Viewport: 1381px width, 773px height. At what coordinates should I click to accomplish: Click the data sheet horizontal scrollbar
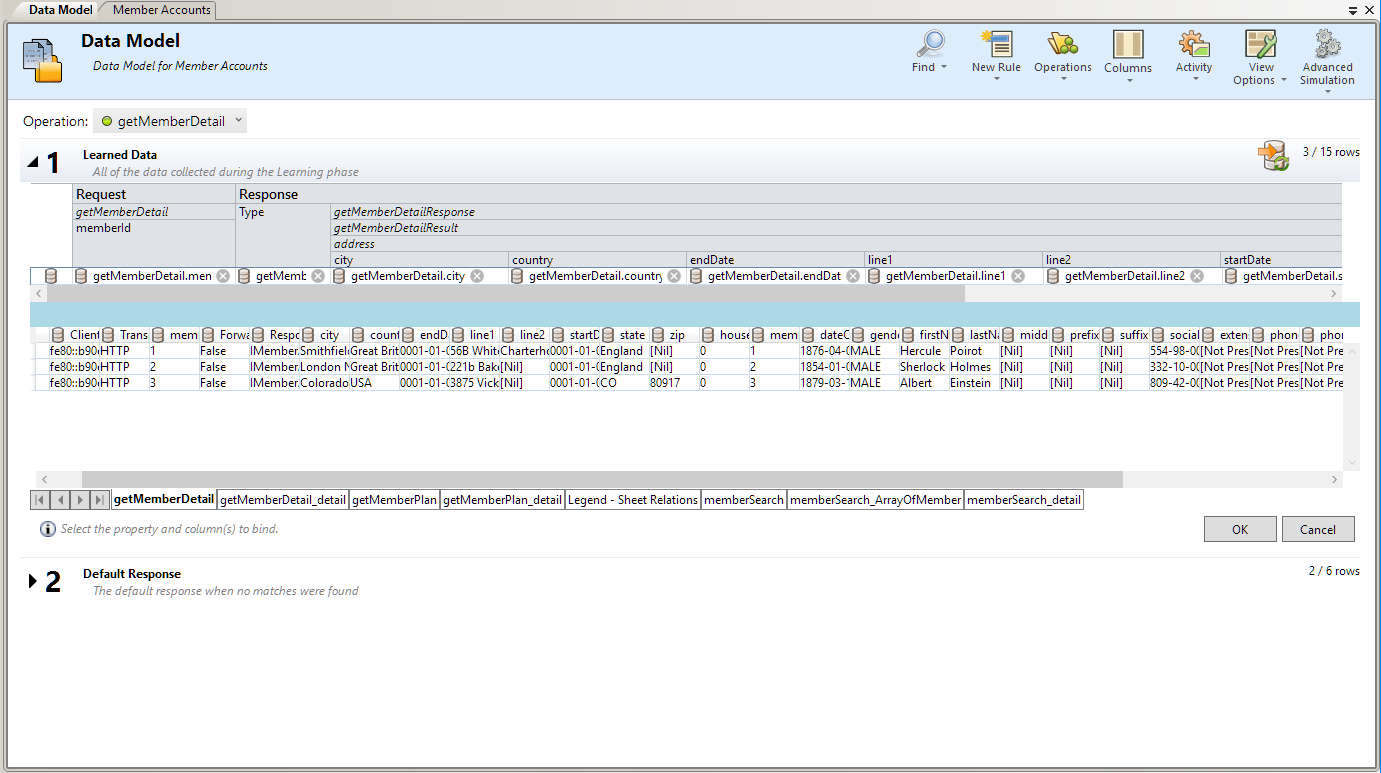click(602, 480)
